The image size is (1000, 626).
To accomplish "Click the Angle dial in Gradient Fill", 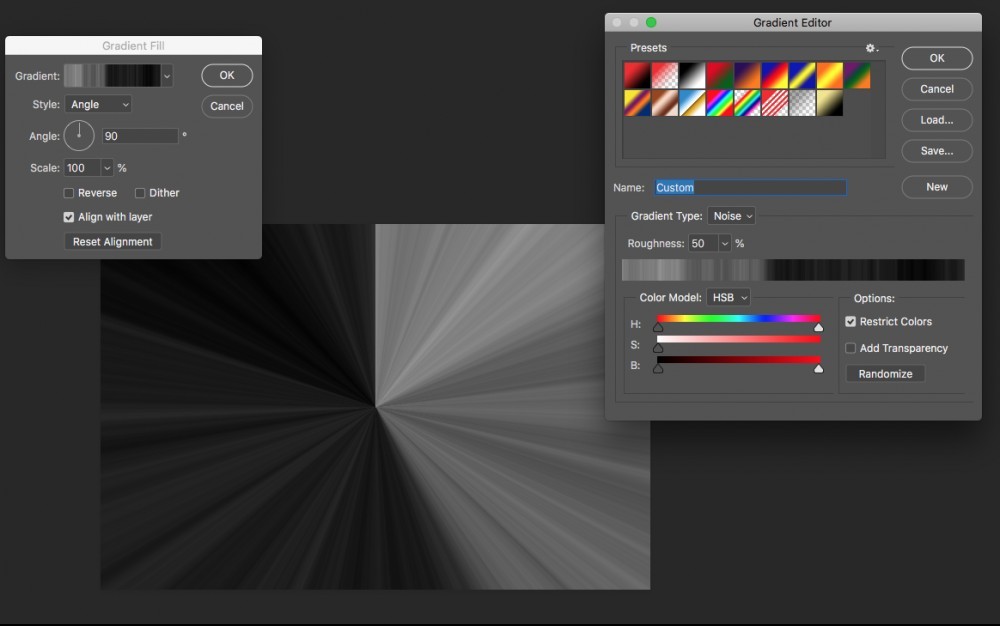I will point(79,135).
